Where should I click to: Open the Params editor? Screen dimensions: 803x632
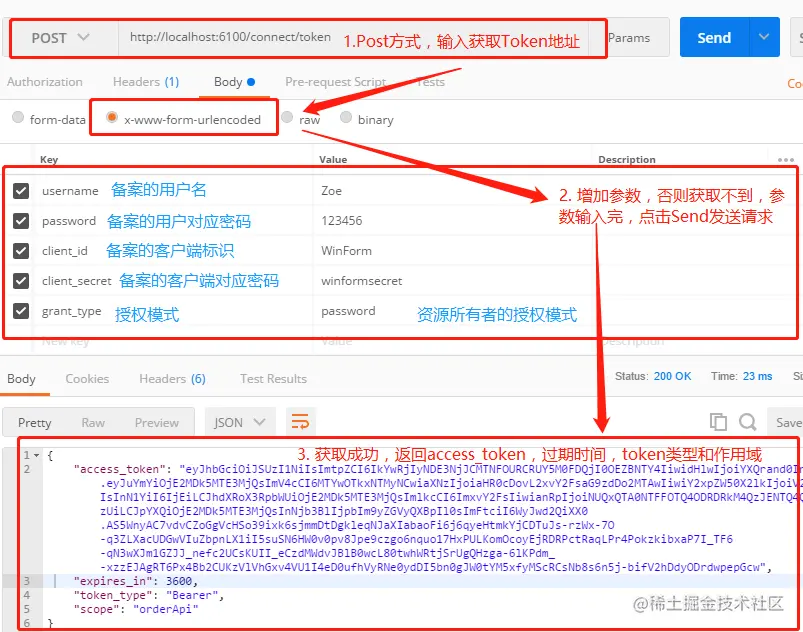(630, 38)
